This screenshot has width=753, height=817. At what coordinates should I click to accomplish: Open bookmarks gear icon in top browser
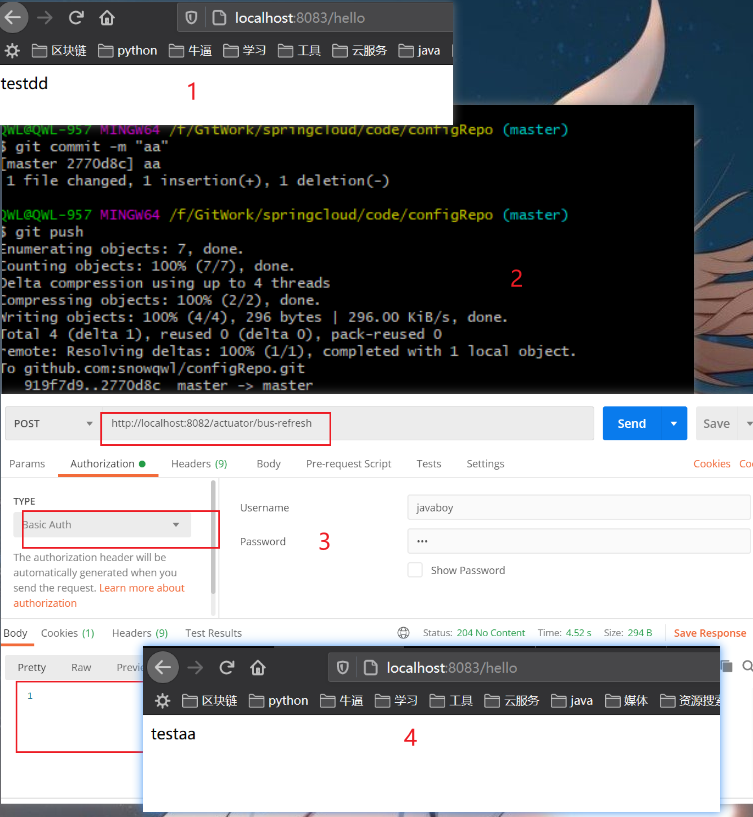click(x=12, y=51)
